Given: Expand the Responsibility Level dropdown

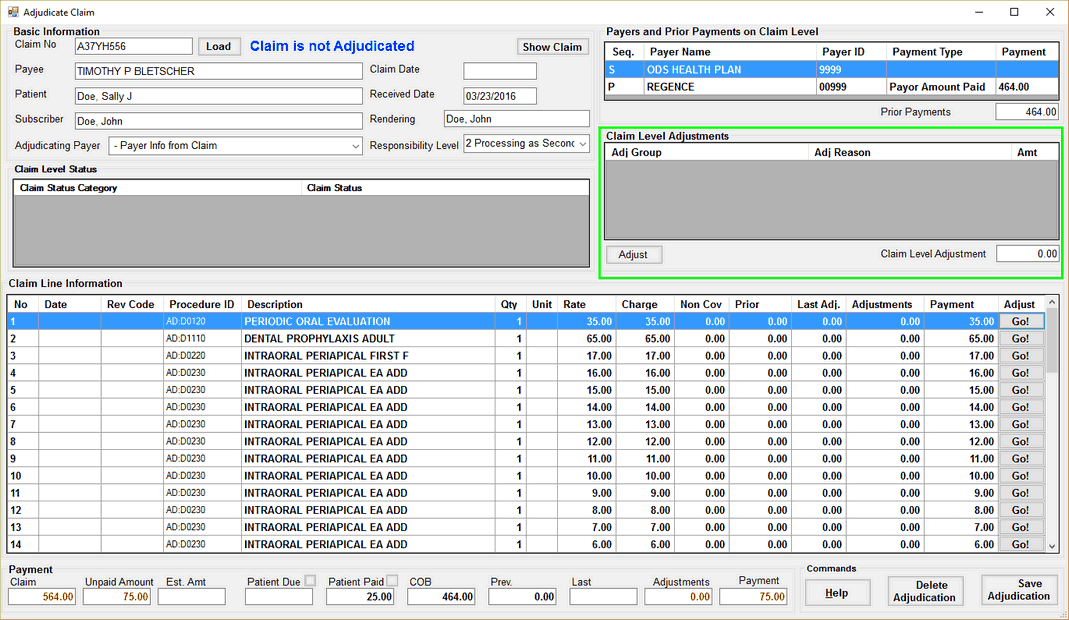Looking at the screenshot, I should [x=583, y=144].
